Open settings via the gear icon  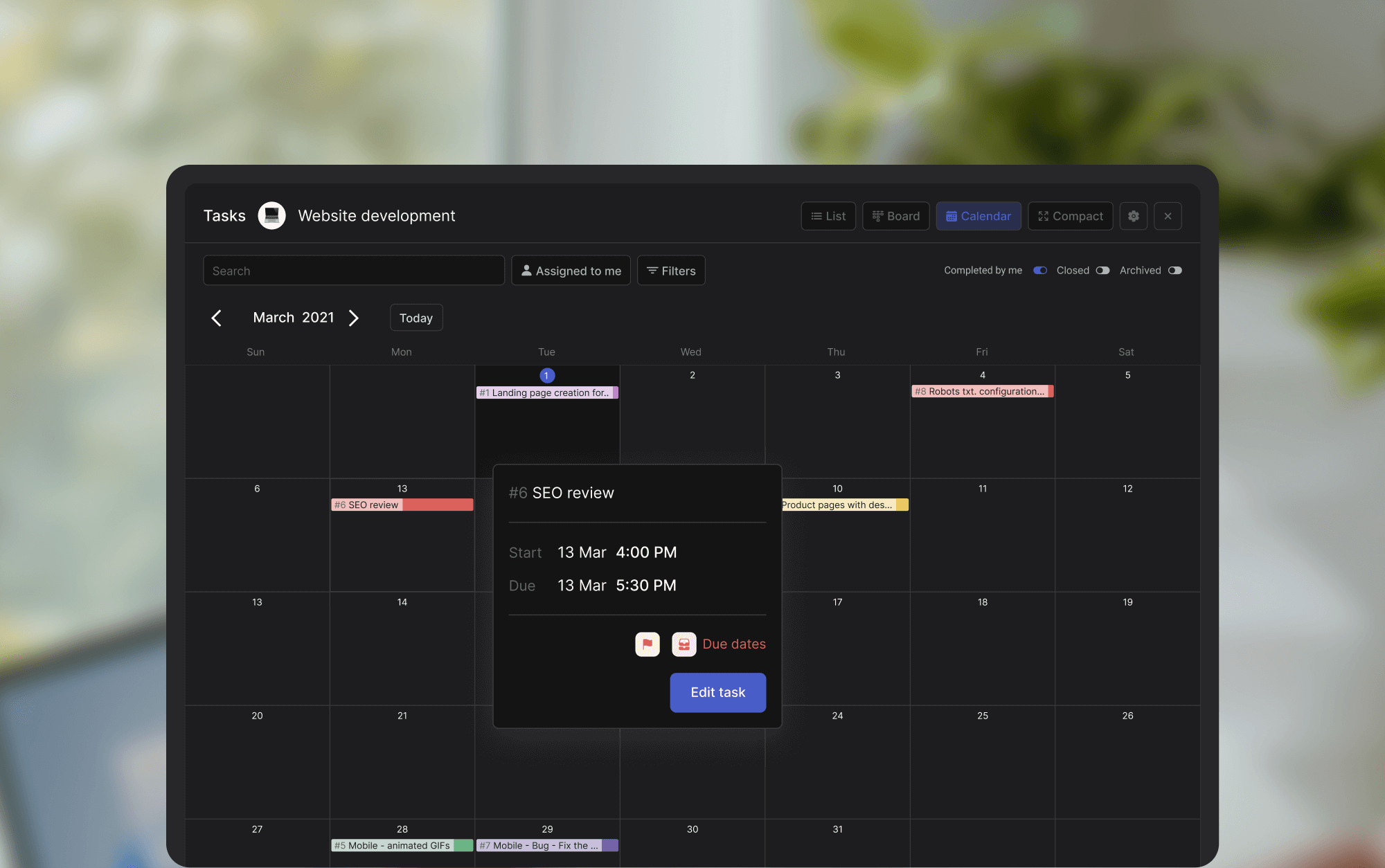pos(1133,216)
